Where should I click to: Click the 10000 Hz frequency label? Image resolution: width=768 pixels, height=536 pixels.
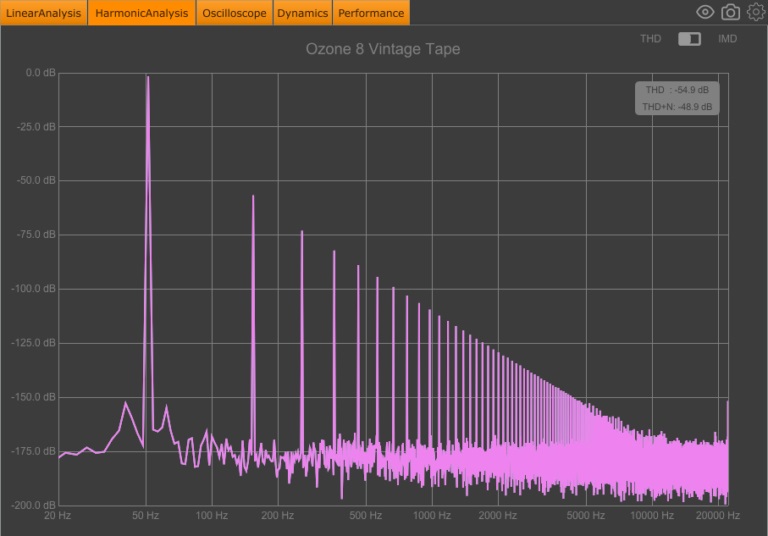(652, 515)
